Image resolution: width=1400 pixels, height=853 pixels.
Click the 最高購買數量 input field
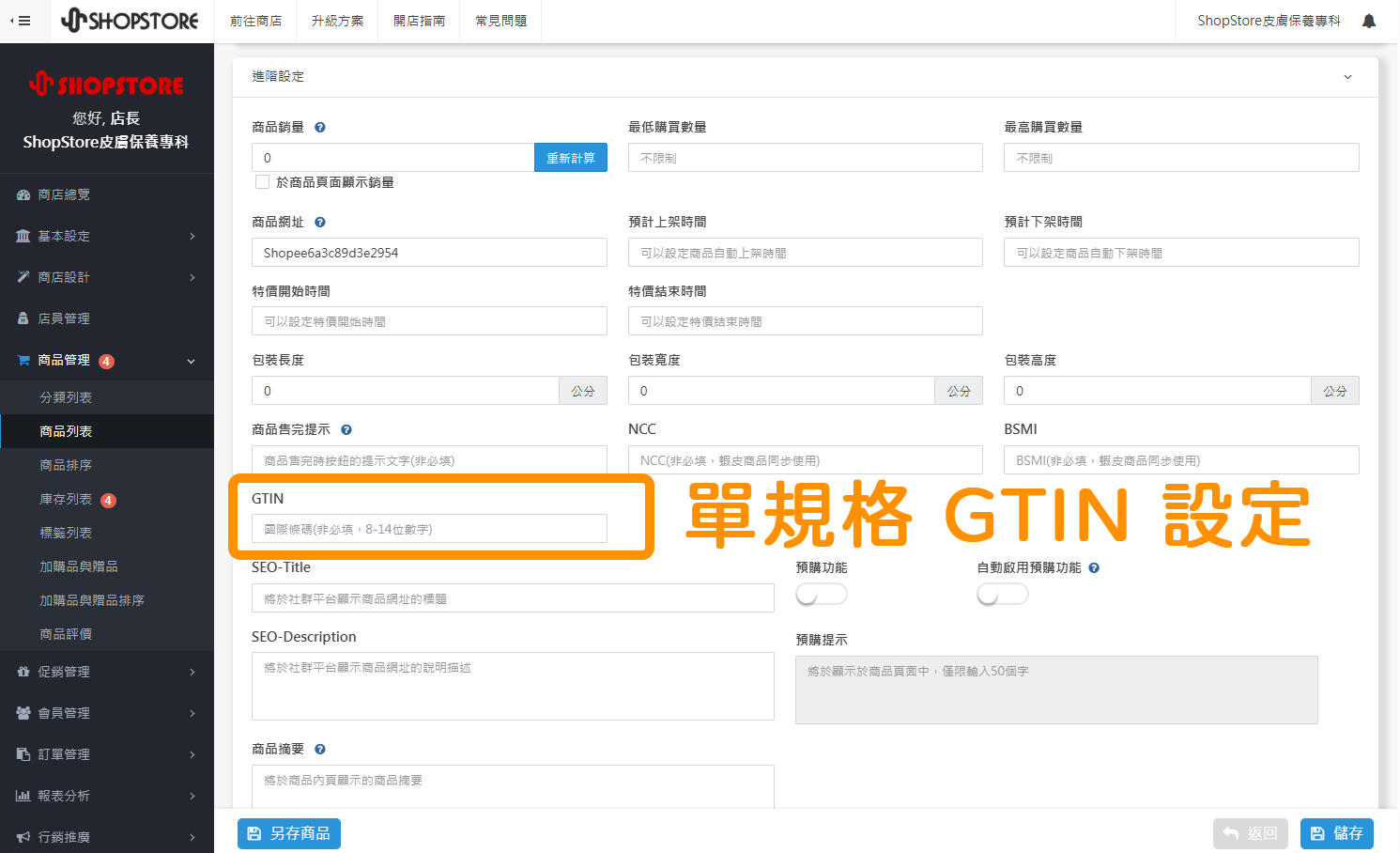(1182, 158)
